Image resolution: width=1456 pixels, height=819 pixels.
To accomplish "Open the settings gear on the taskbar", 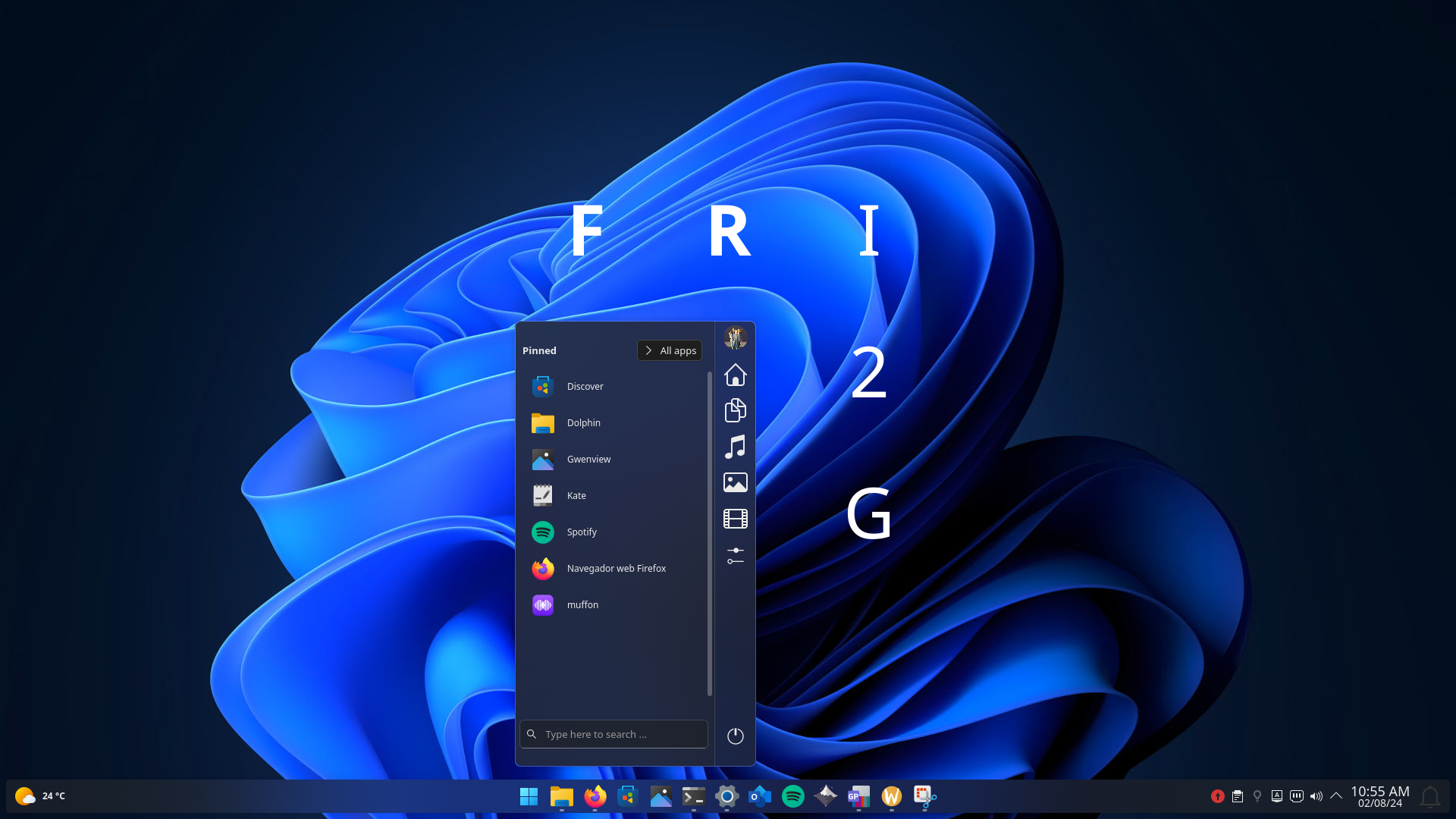I will pyautogui.click(x=726, y=796).
